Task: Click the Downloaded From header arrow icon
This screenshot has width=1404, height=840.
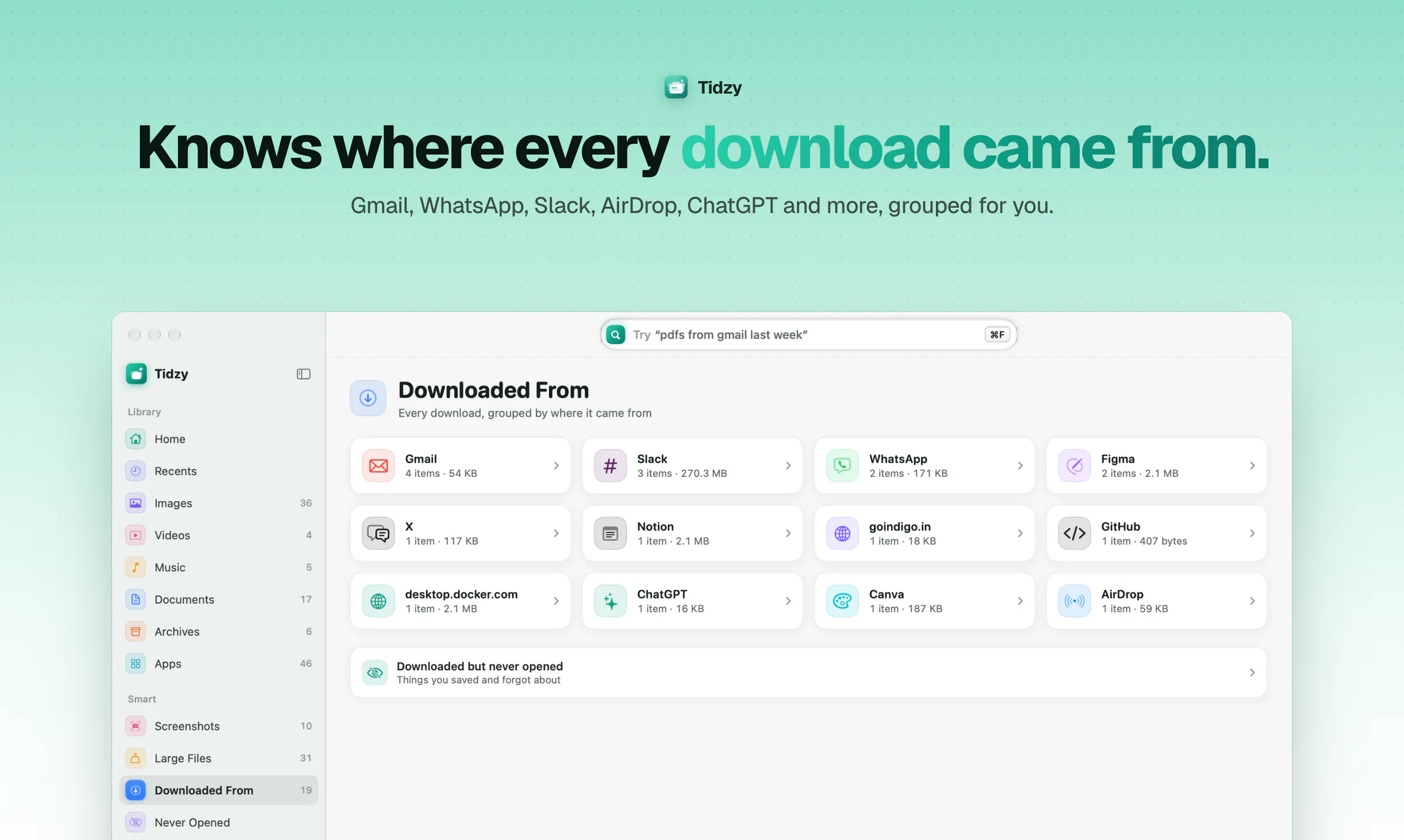Action: pos(368,398)
